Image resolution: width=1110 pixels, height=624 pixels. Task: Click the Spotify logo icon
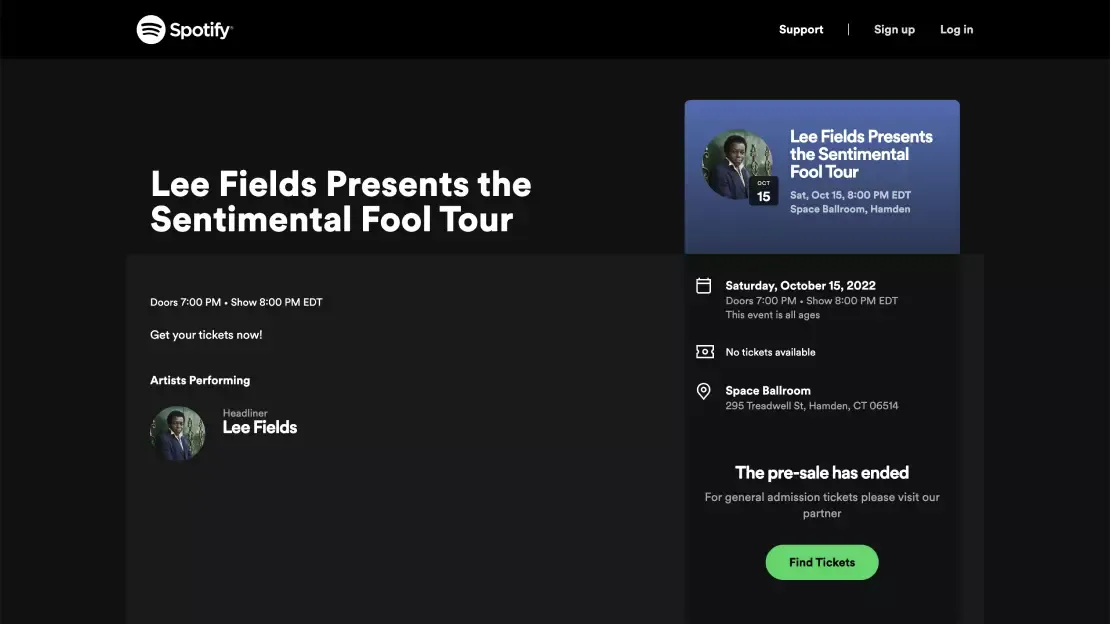tap(151, 30)
